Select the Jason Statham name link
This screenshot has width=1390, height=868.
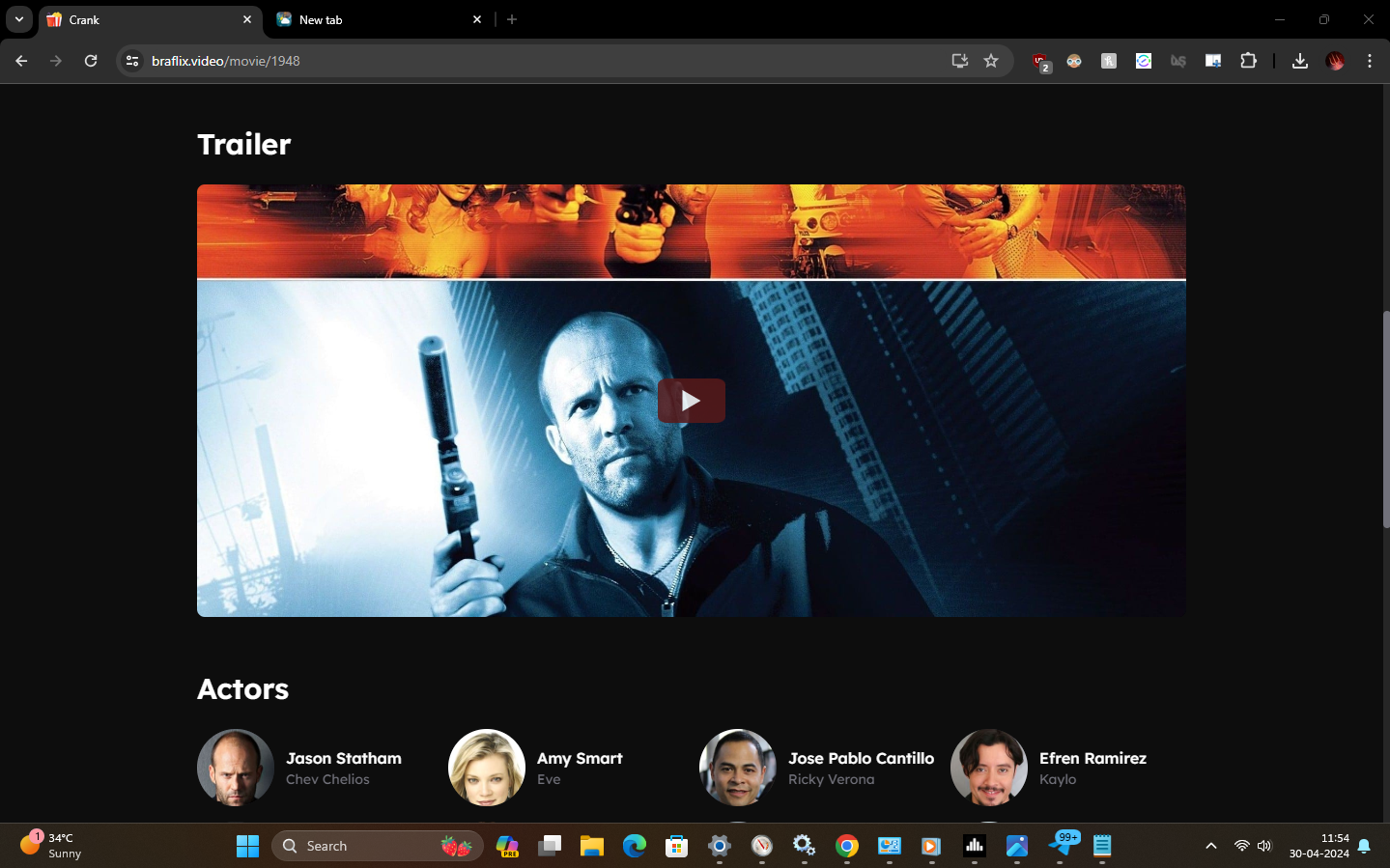344,759
